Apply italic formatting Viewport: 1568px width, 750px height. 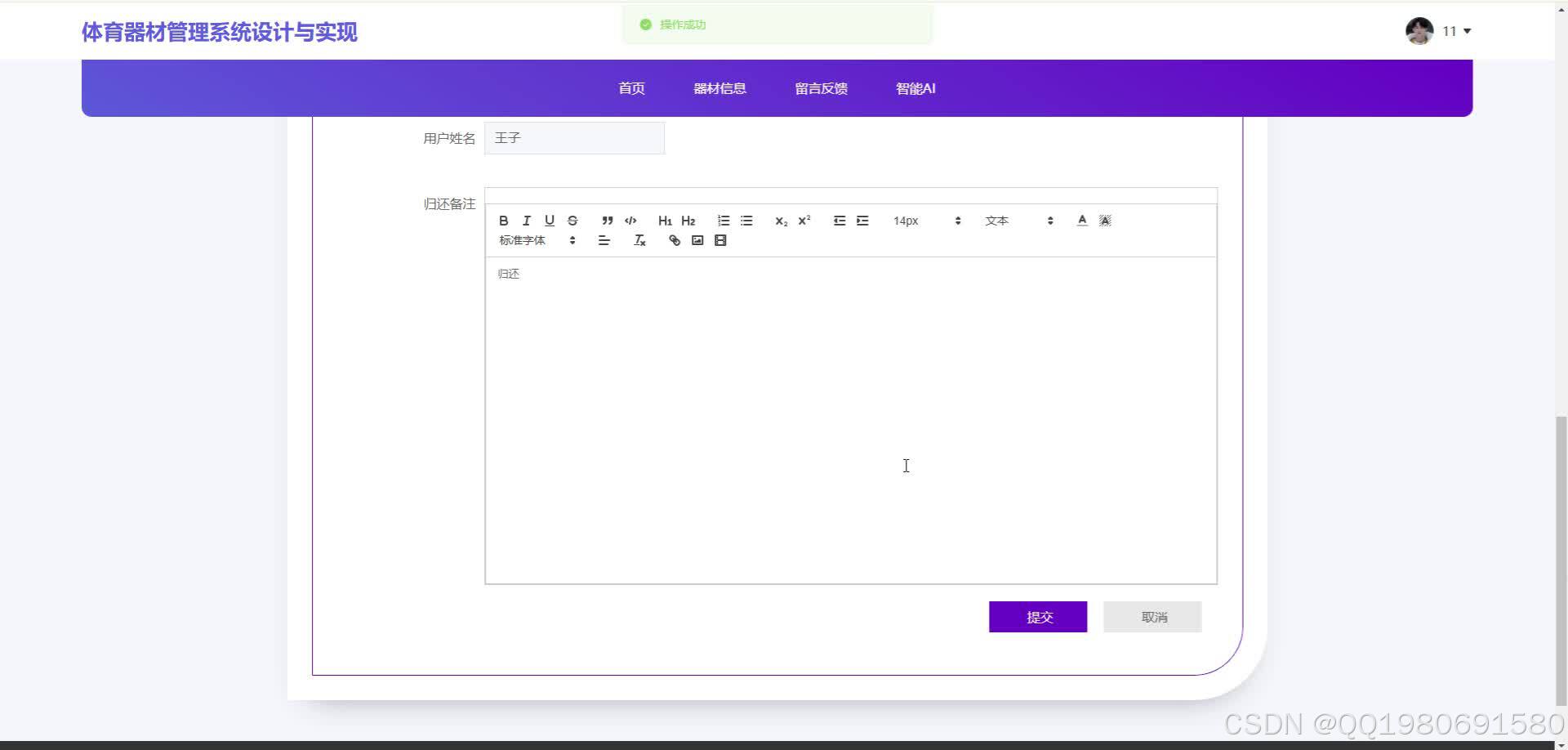point(526,221)
